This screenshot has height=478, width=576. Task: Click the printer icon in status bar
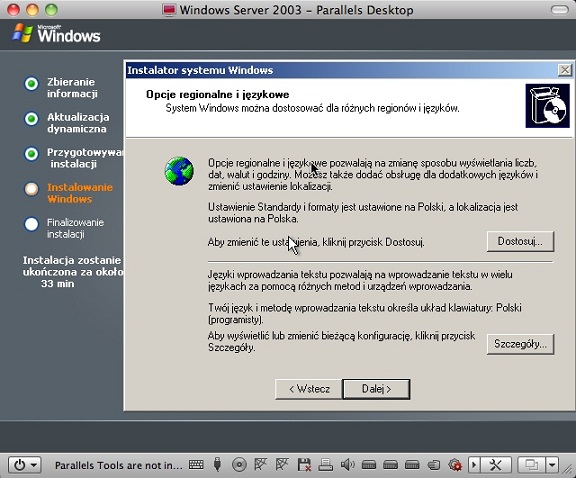(x=325, y=465)
